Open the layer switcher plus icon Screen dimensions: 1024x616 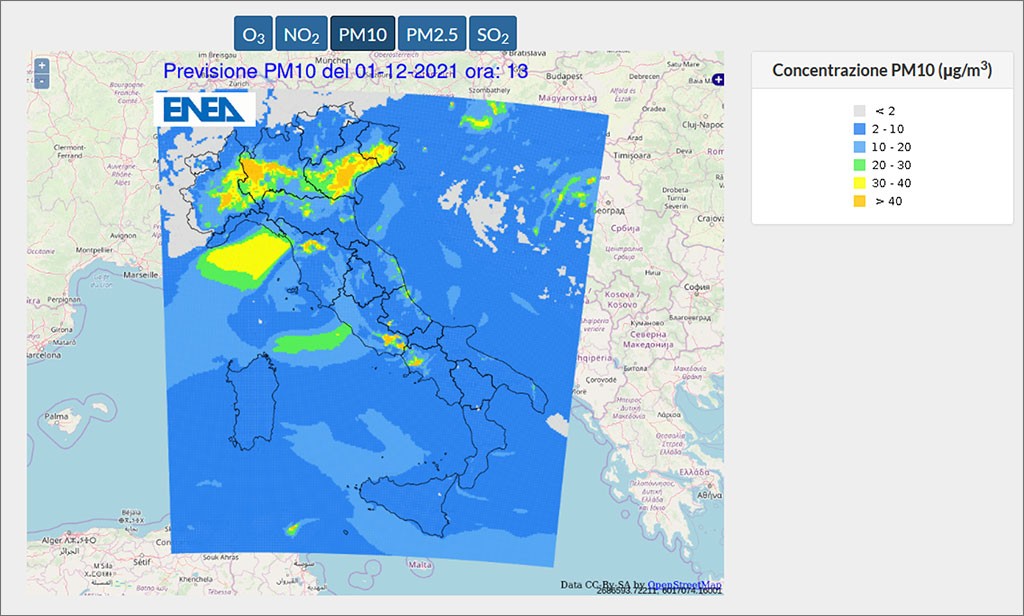[718, 80]
